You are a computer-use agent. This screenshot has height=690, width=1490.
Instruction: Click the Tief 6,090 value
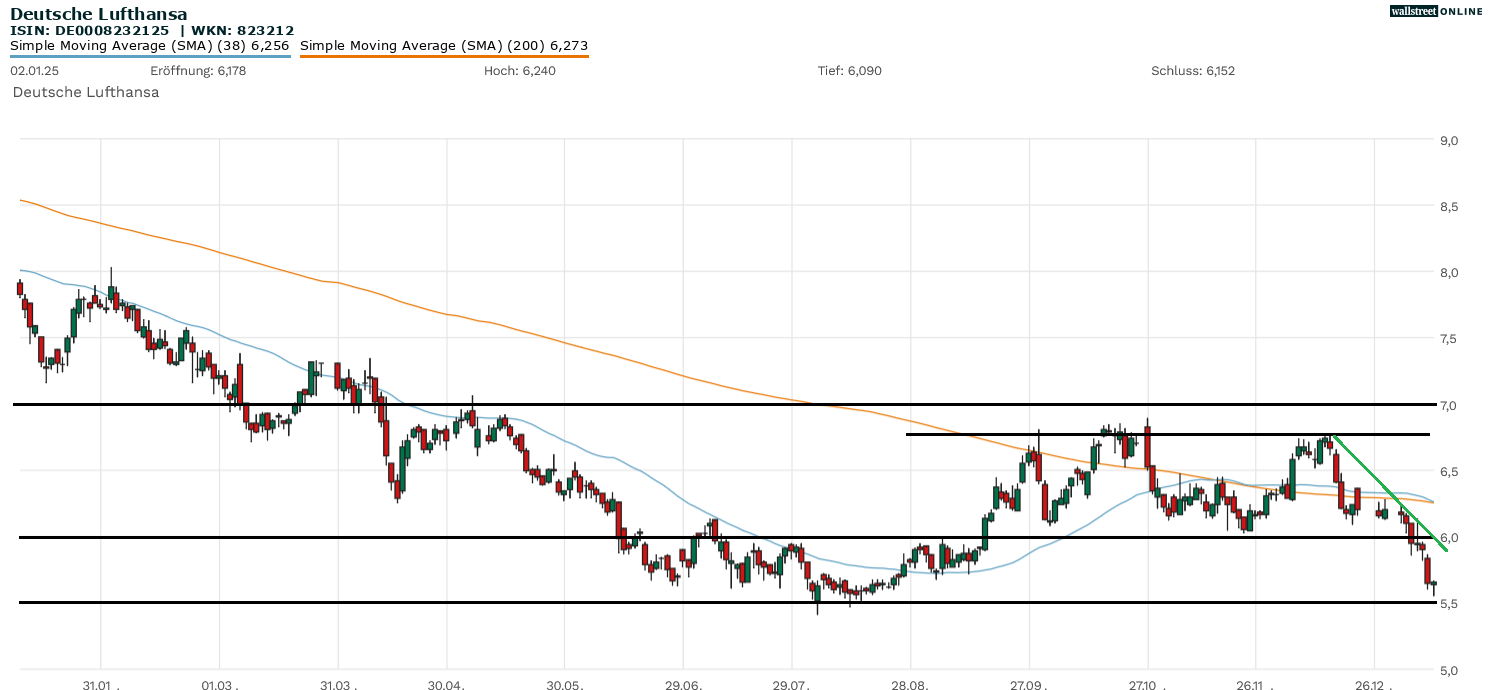pyautogui.click(x=849, y=71)
